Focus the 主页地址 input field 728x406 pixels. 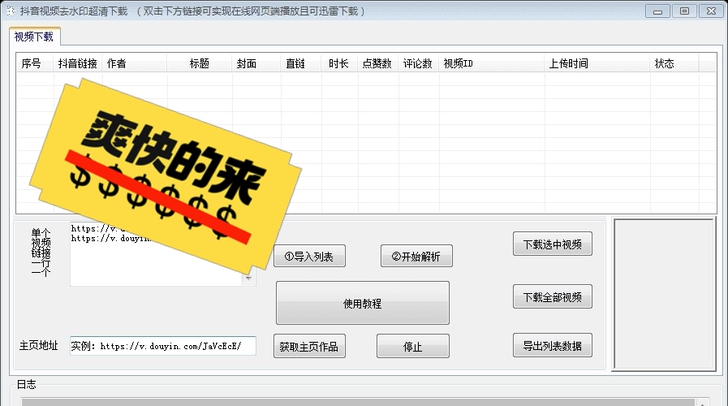tap(163, 346)
